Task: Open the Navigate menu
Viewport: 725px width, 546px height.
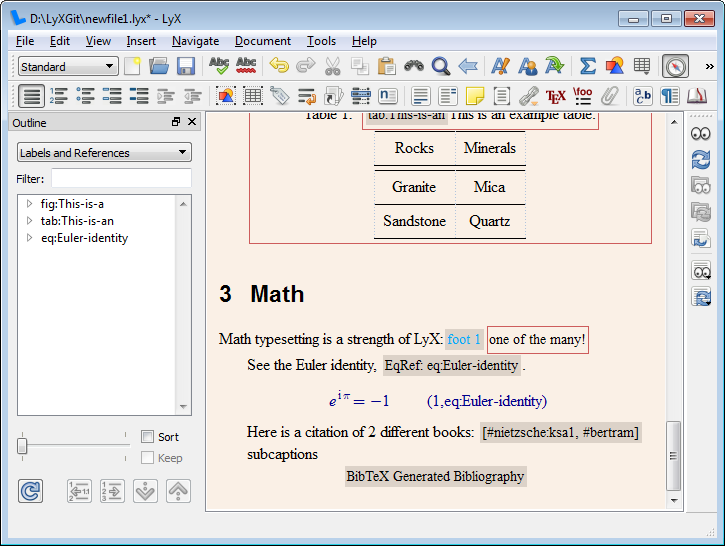Action: [x=196, y=41]
